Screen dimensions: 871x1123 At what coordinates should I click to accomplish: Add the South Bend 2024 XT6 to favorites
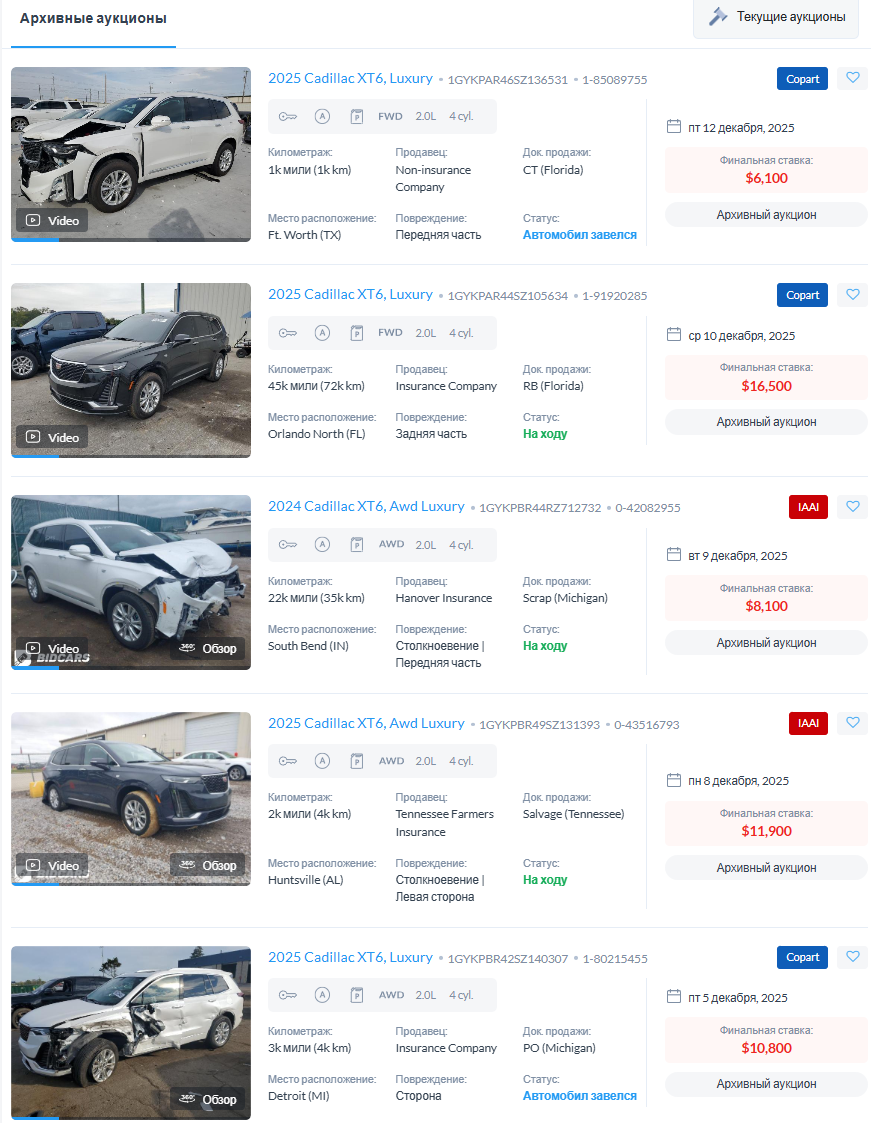852,506
